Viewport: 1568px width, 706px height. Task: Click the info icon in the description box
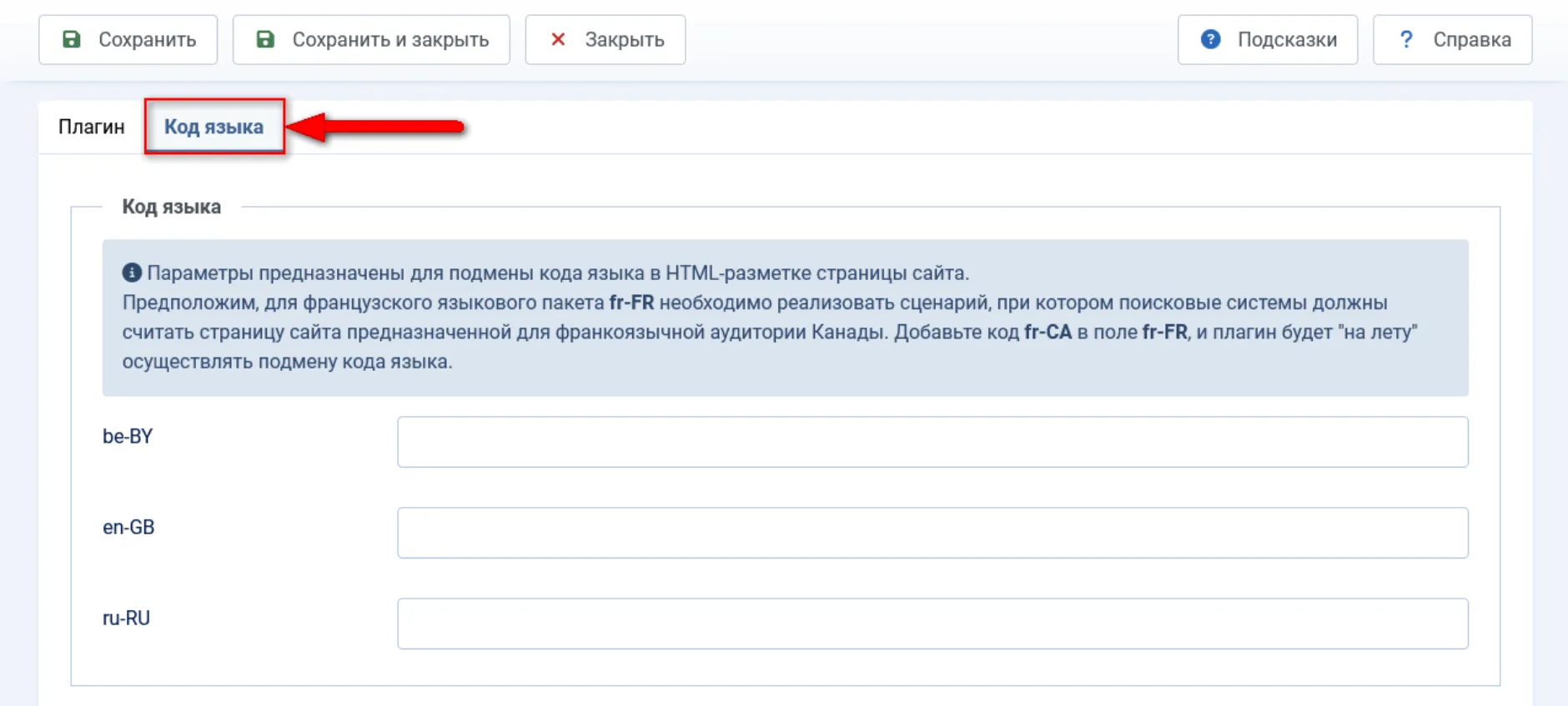pos(132,273)
